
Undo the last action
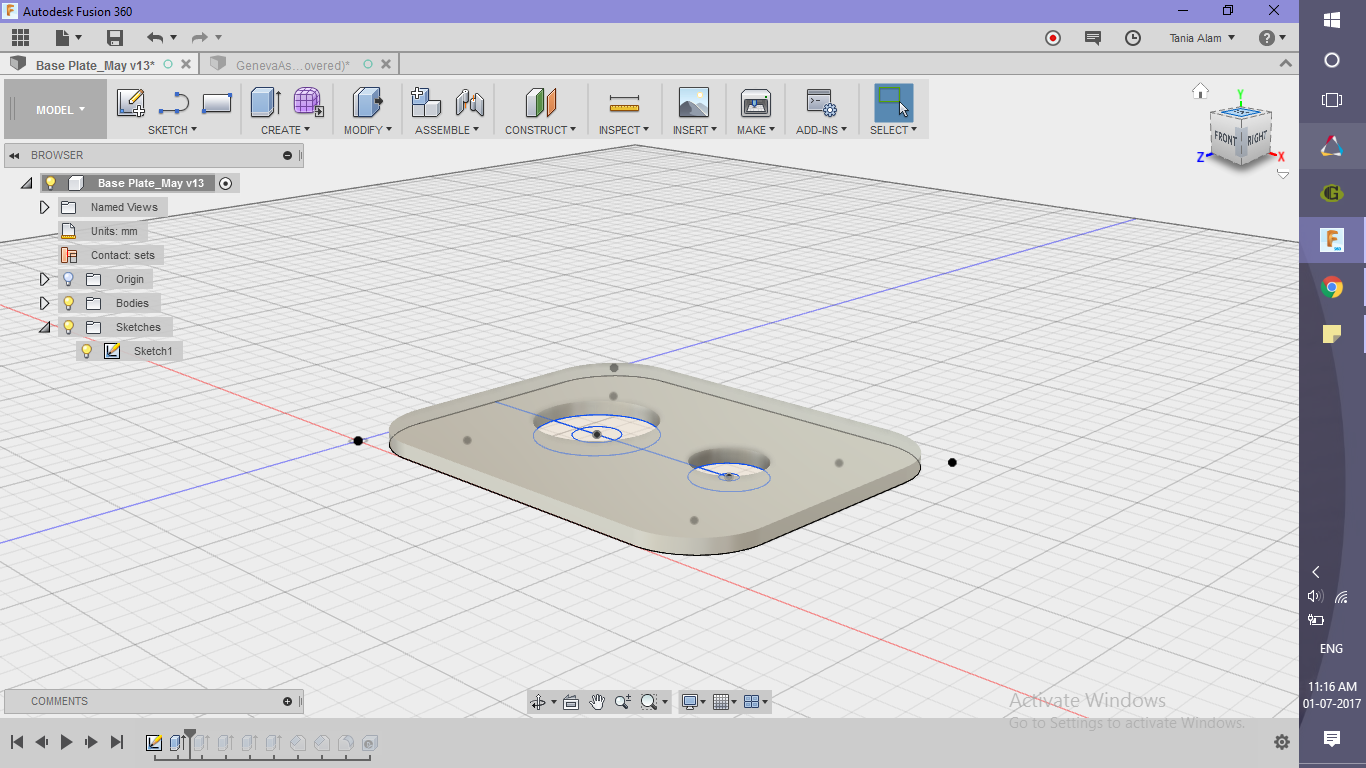(155, 38)
